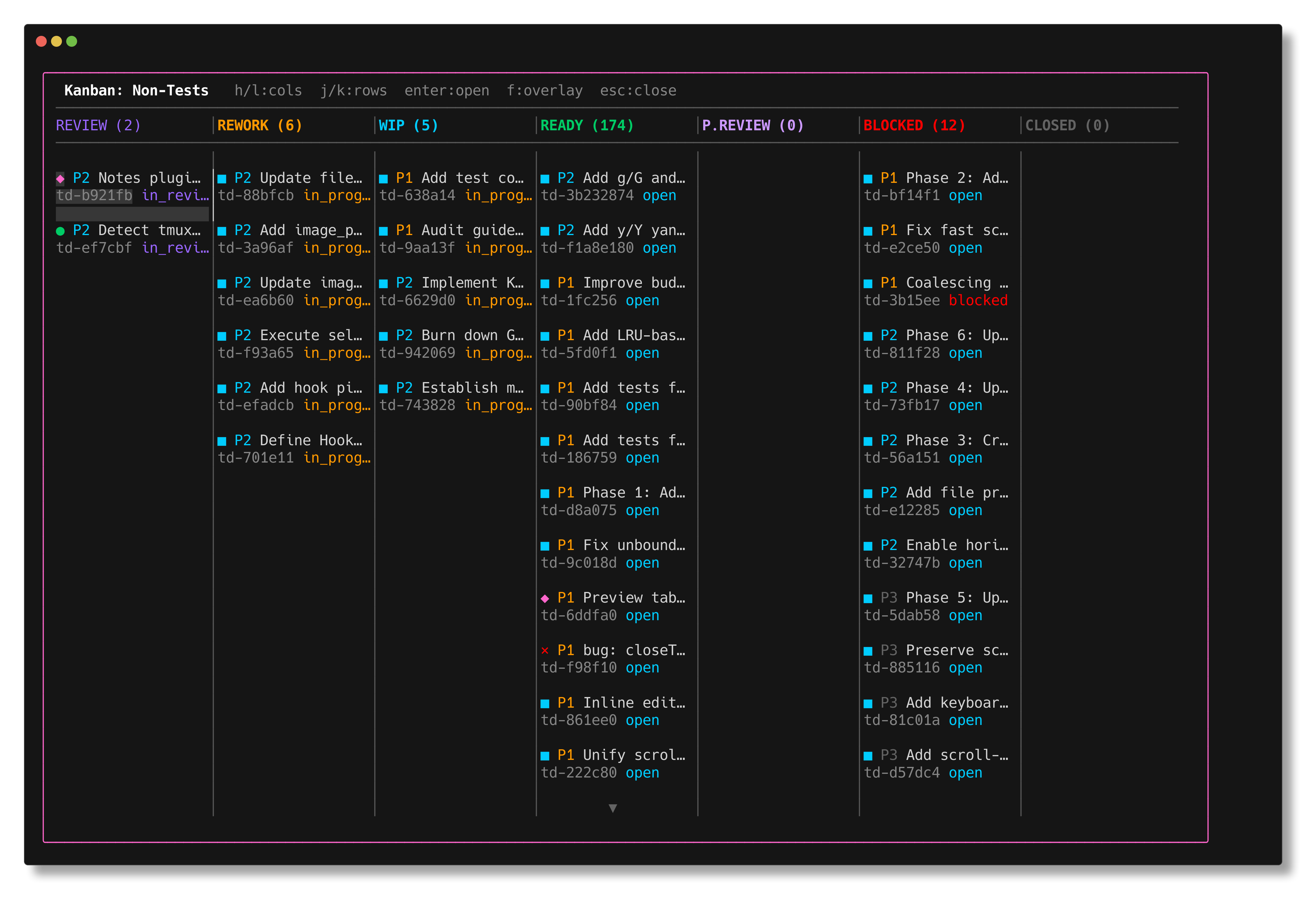Image resolution: width=1316 pixels, height=899 pixels.
Task: Click the red × icon on the closeT bug card
Action: click(545, 650)
